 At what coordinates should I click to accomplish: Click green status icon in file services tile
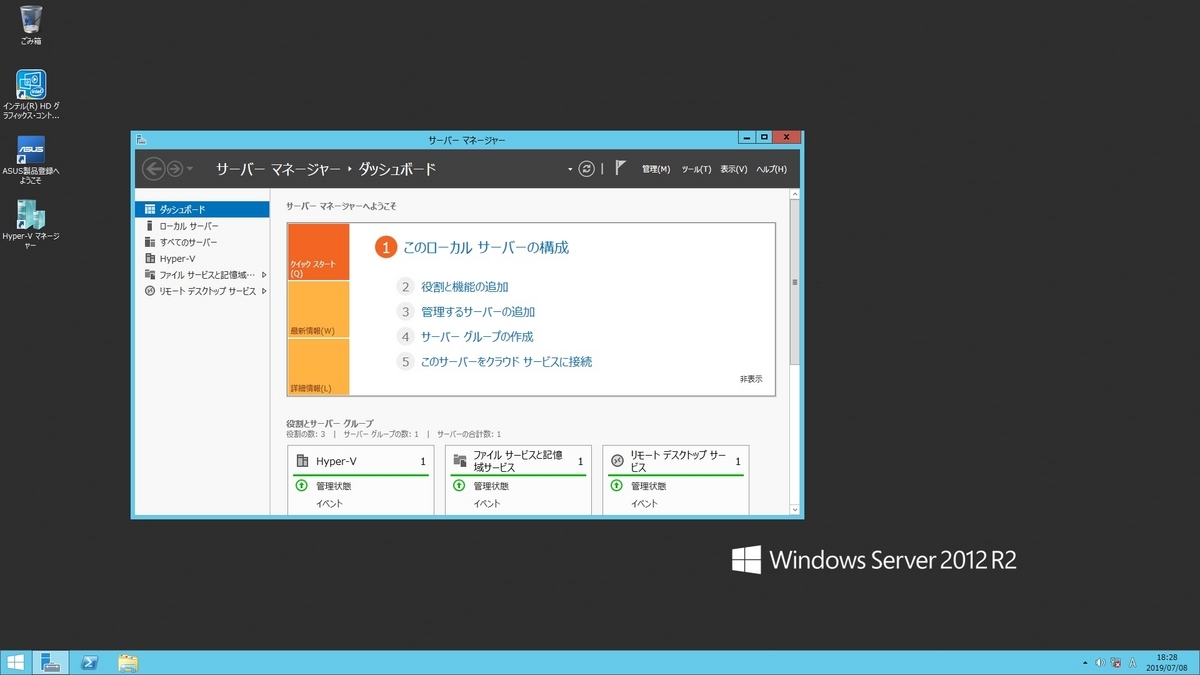coord(459,486)
